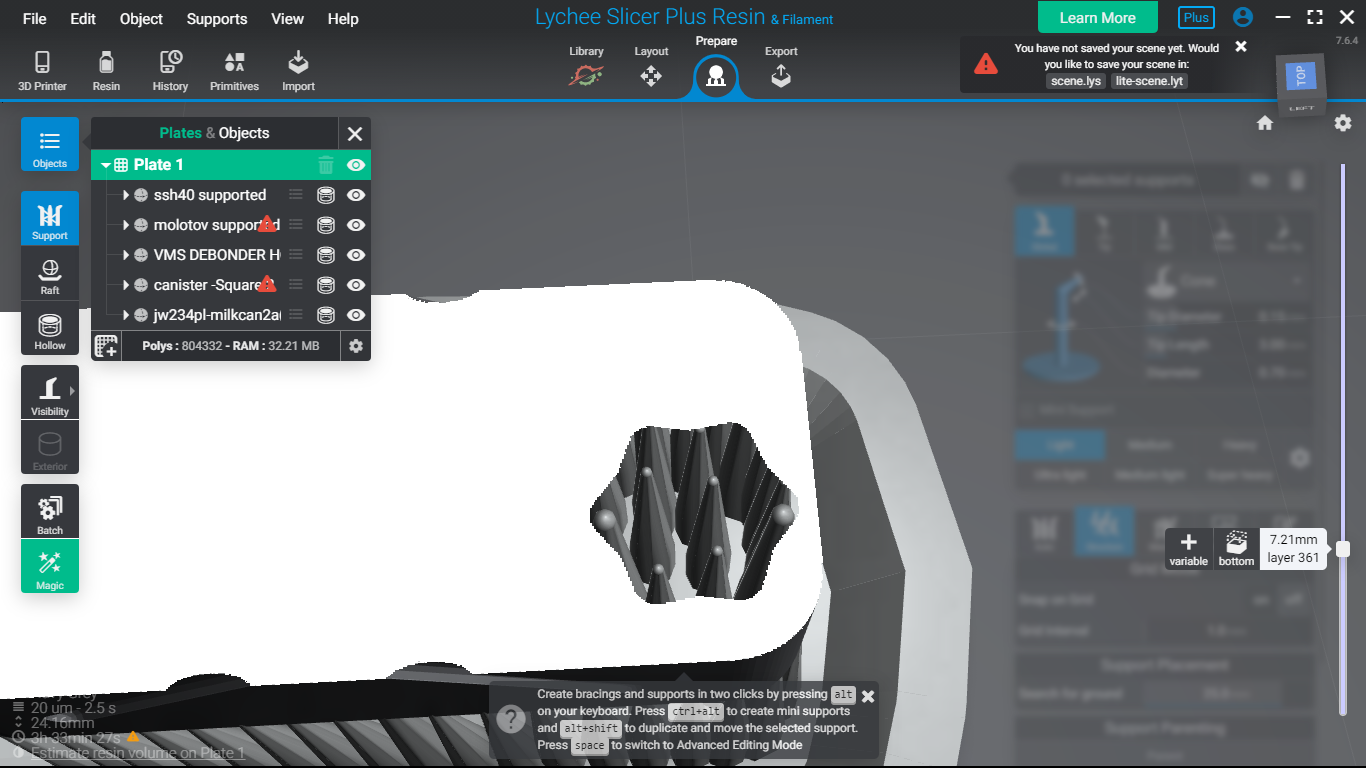Image resolution: width=1366 pixels, height=768 pixels.
Task: Click the TOP view cube face
Action: click(x=1300, y=75)
